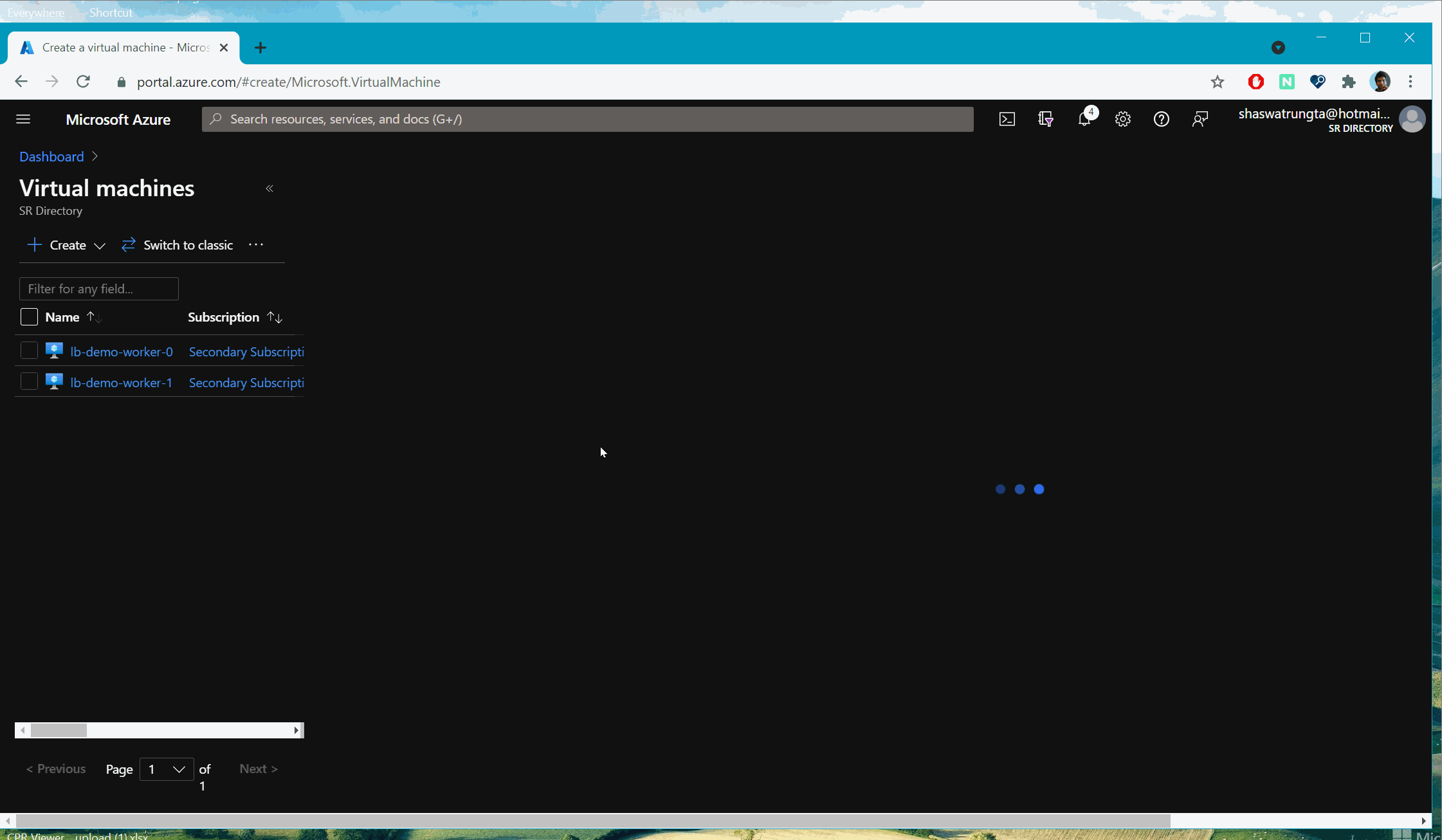Click the lb-demo-worker-1 VM icon

tap(54, 381)
